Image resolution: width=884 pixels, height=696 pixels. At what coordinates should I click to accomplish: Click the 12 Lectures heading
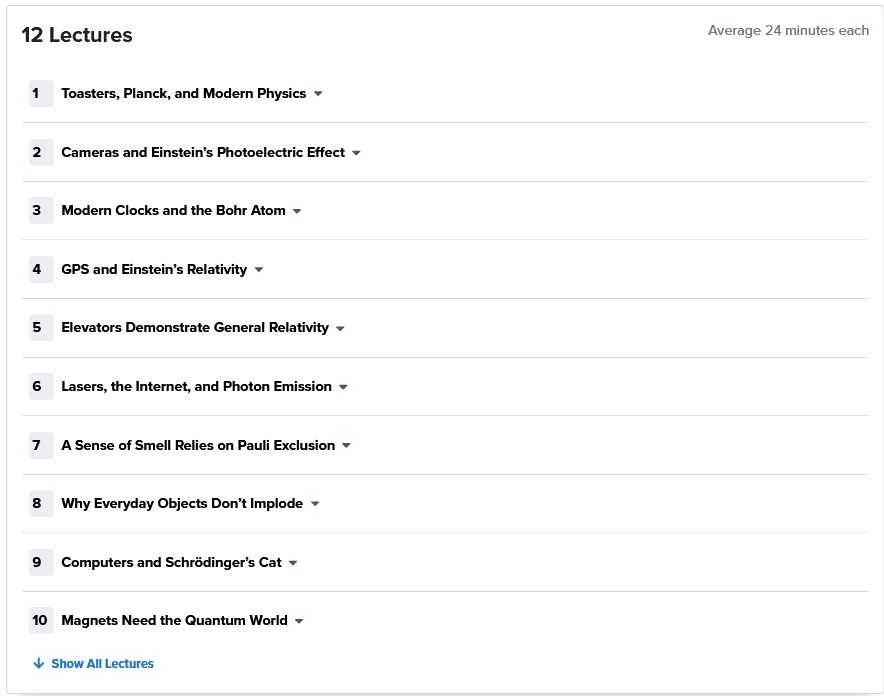(77, 35)
